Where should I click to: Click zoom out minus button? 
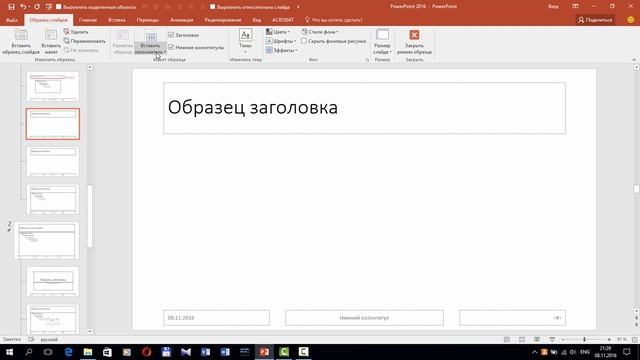pos(563,340)
